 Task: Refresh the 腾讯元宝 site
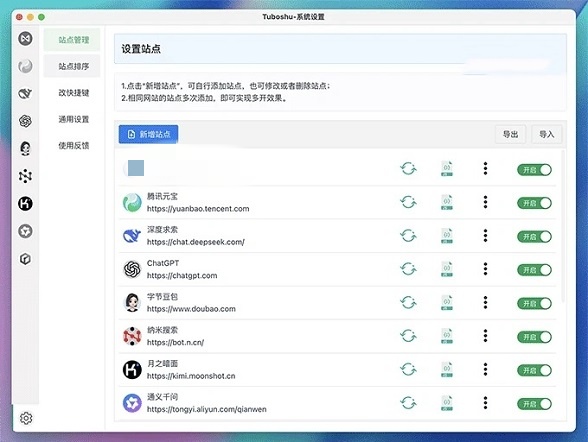click(x=408, y=203)
